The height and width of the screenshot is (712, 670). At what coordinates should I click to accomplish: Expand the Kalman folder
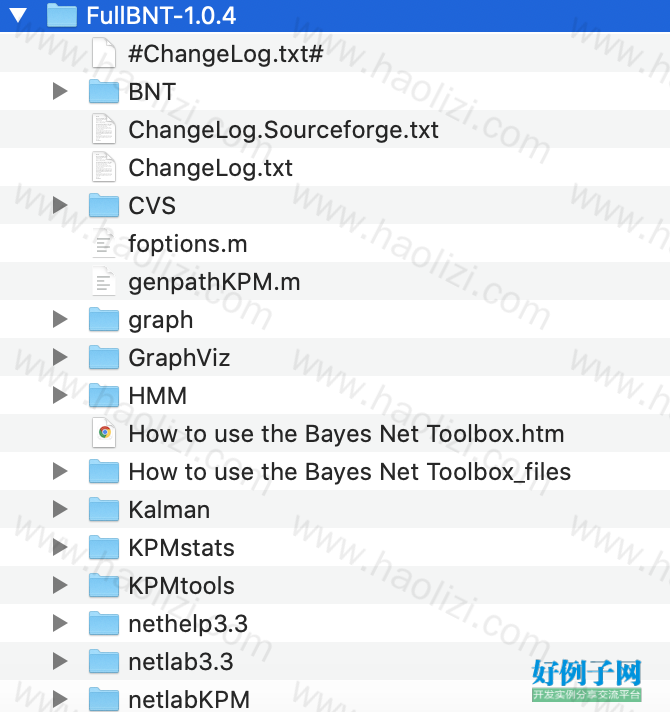point(60,509)
